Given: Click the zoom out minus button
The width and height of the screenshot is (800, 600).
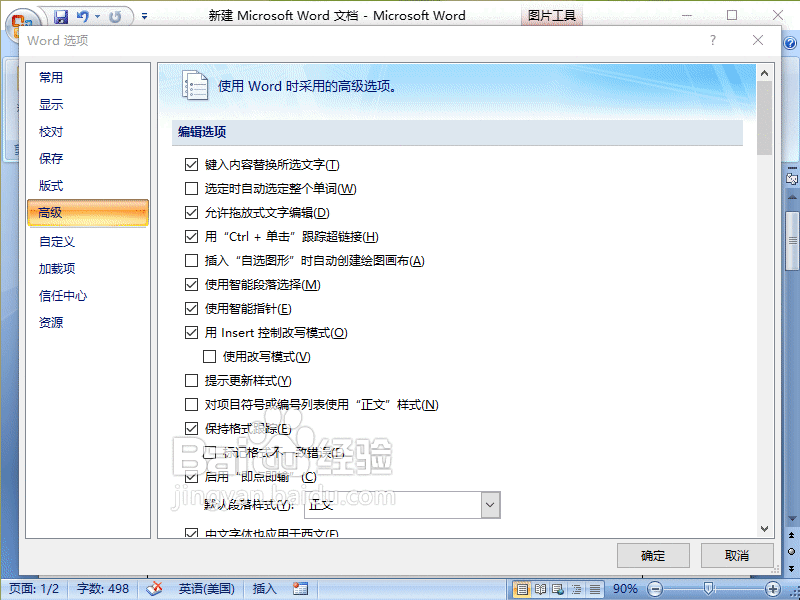Looking at the screenshot, I should coord(655,589).
